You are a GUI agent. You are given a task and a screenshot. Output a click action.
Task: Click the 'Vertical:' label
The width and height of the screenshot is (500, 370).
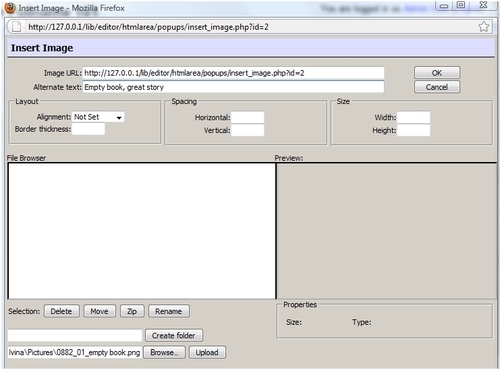[x=217, y=131]
